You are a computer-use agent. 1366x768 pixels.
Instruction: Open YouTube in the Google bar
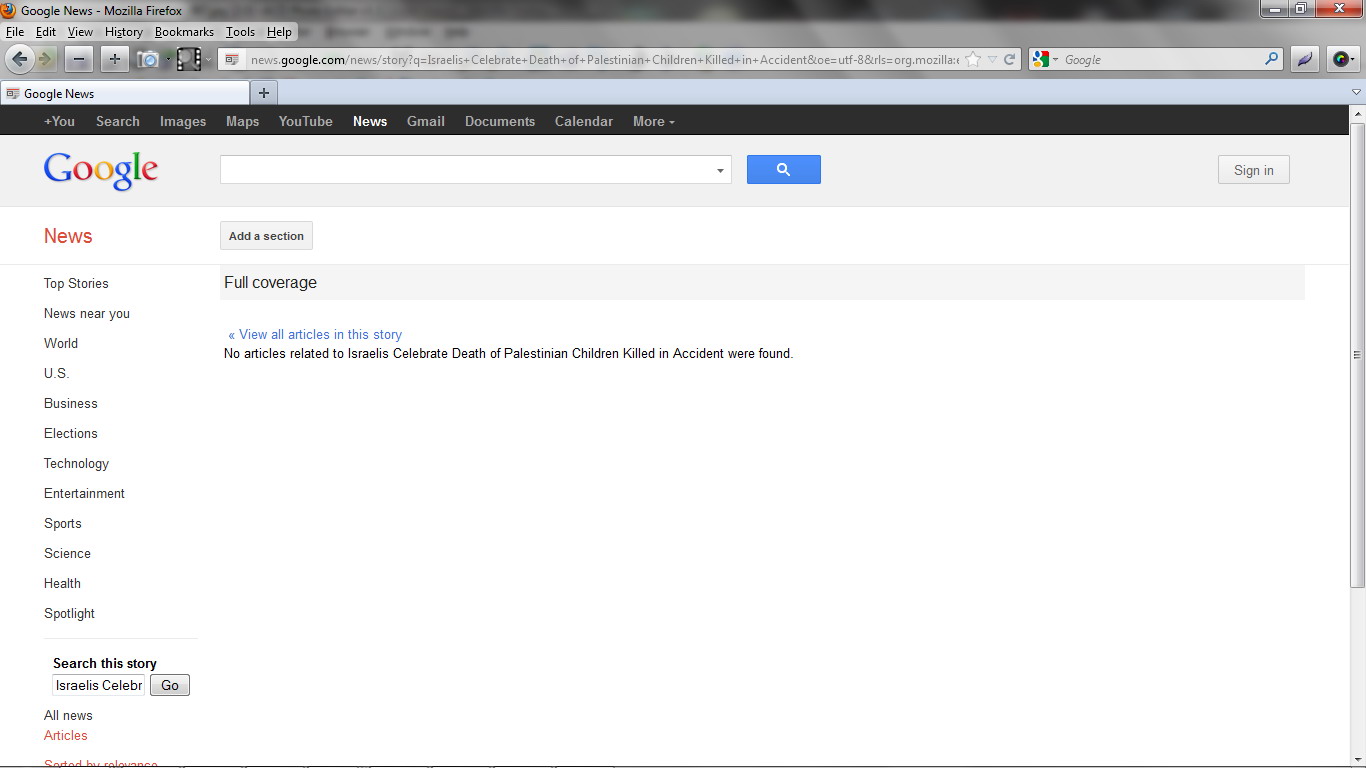[306, 121]
